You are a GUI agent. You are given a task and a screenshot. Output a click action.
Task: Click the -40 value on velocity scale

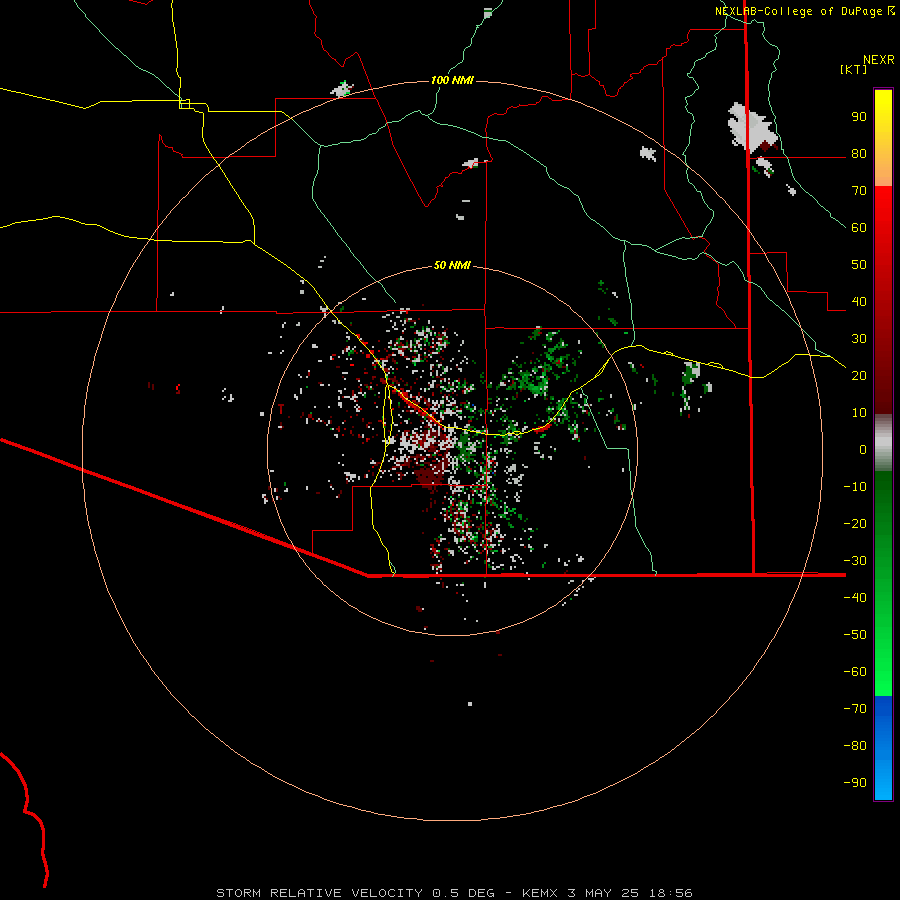click(855, 598)
